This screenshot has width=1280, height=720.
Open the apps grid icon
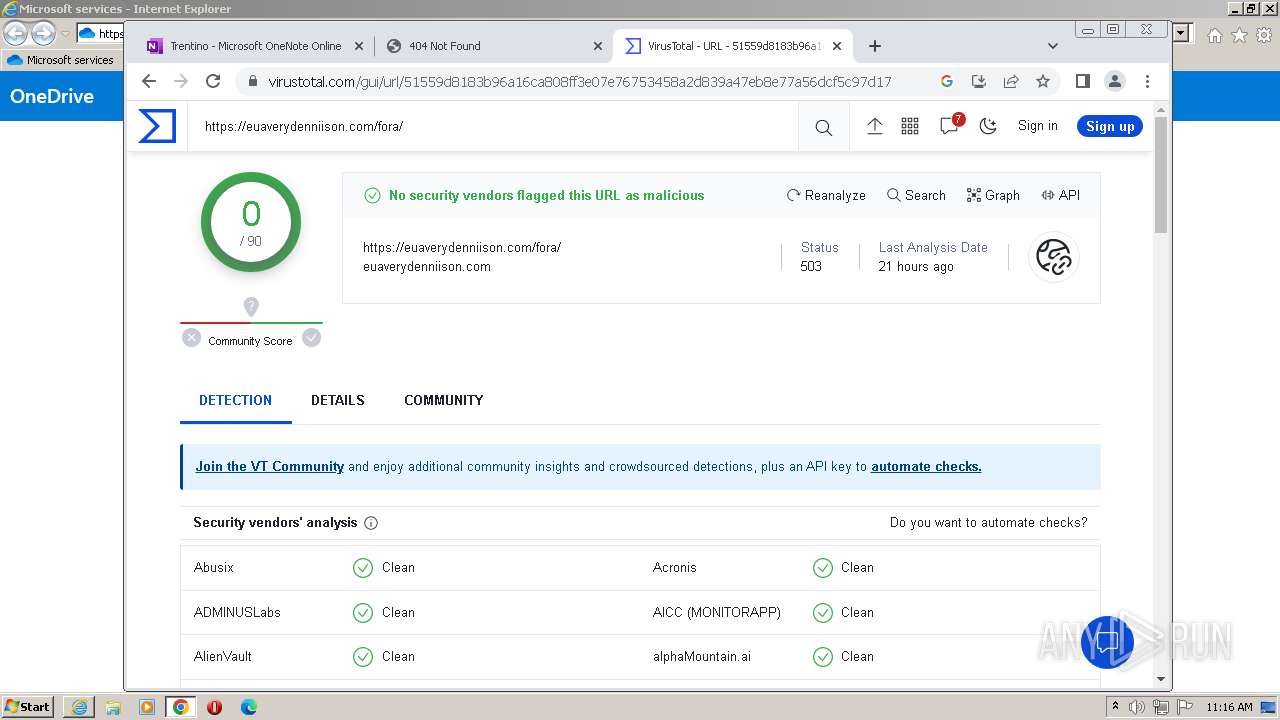tap(910, 126)
